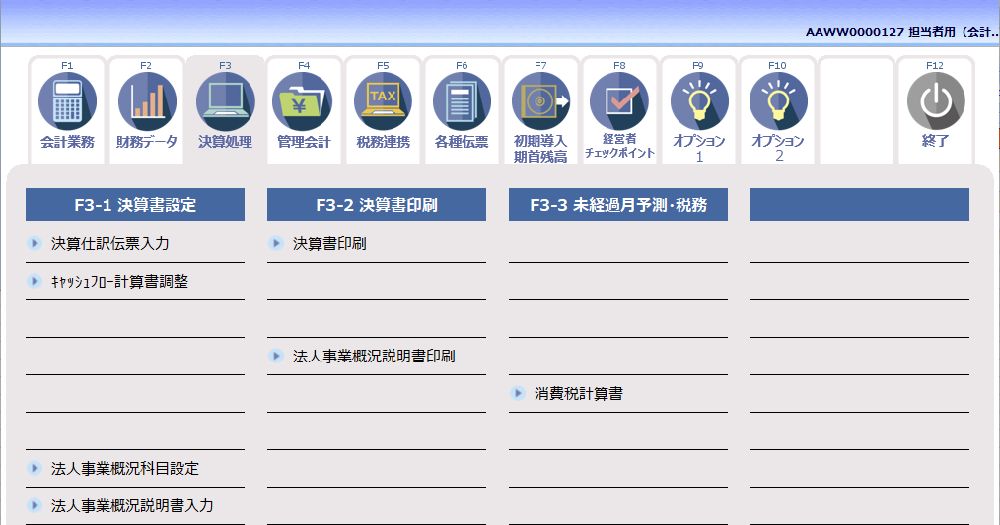Click the 各種伝票 tab label

point(462,142)
